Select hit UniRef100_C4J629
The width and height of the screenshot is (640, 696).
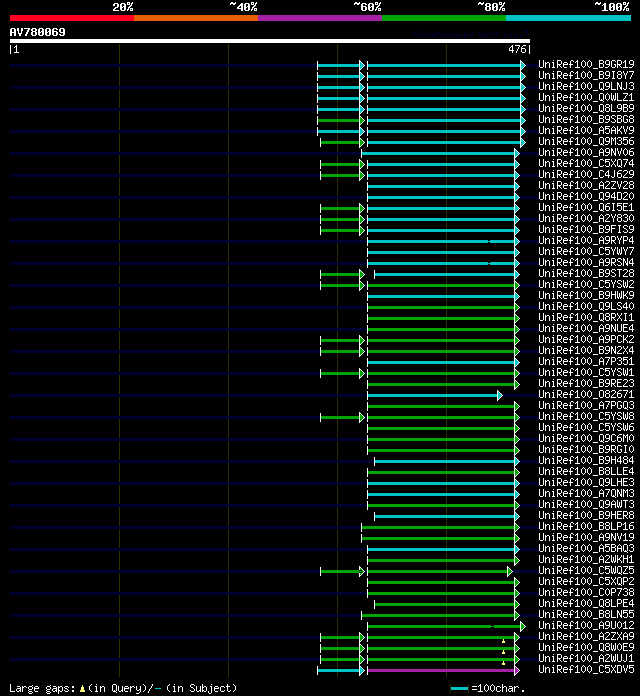click(x=586, y=175)
